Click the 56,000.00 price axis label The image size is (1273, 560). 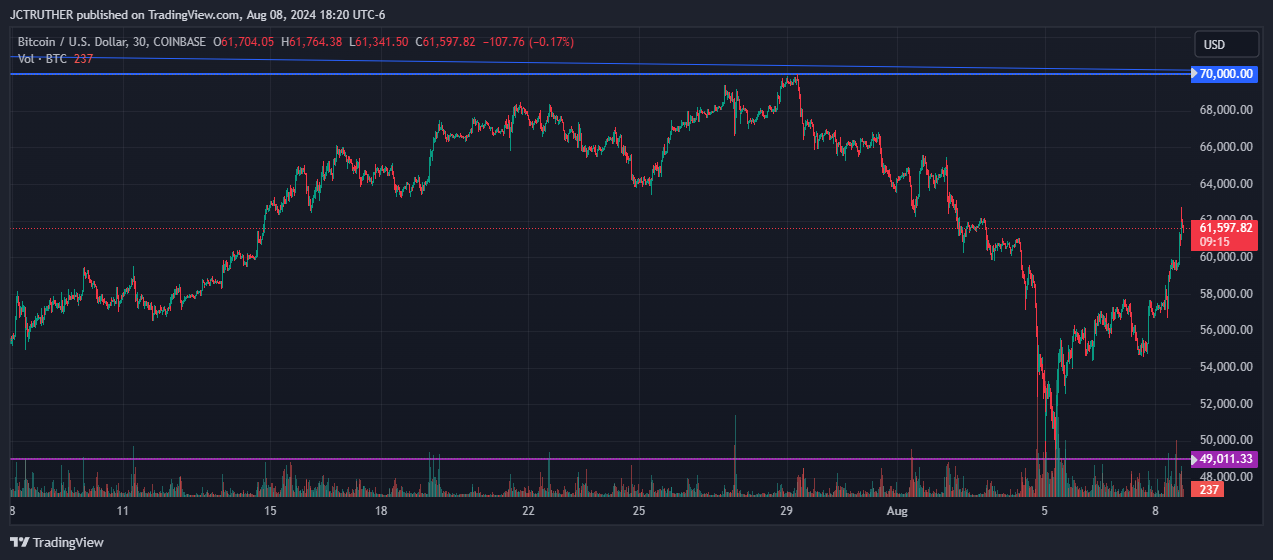coord(1226,330)
